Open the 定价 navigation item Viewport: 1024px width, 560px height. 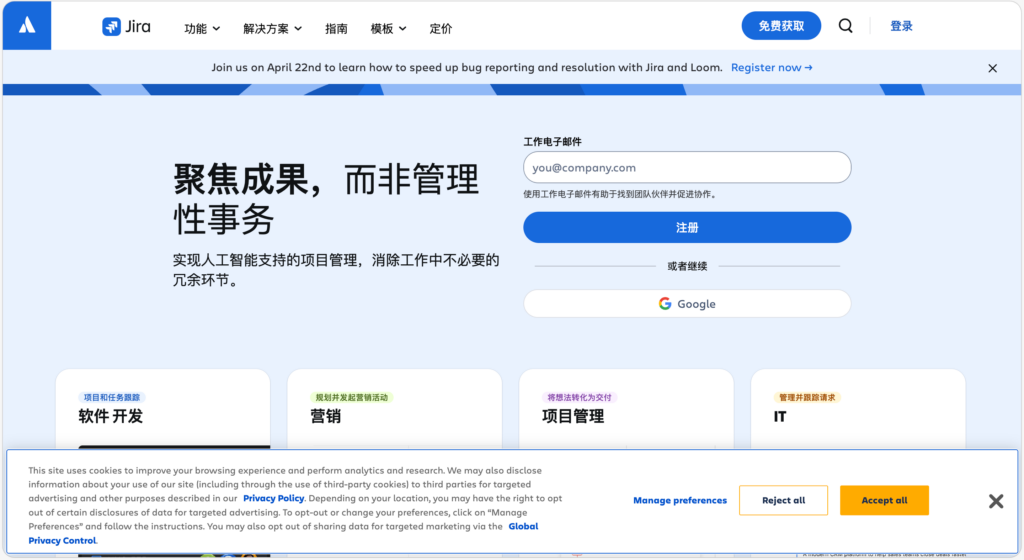pos(441,29)
